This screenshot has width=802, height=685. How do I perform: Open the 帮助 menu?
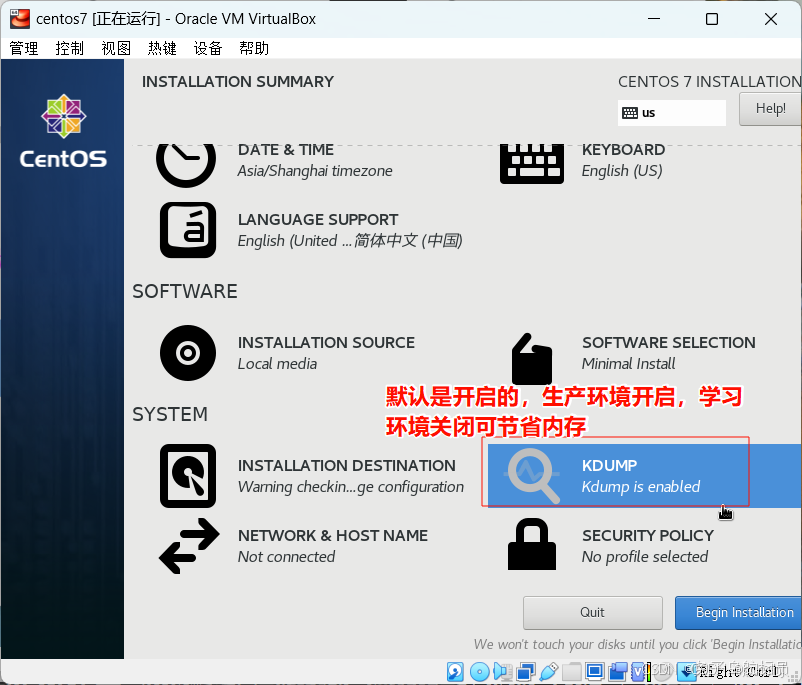(x=254, y=49)
